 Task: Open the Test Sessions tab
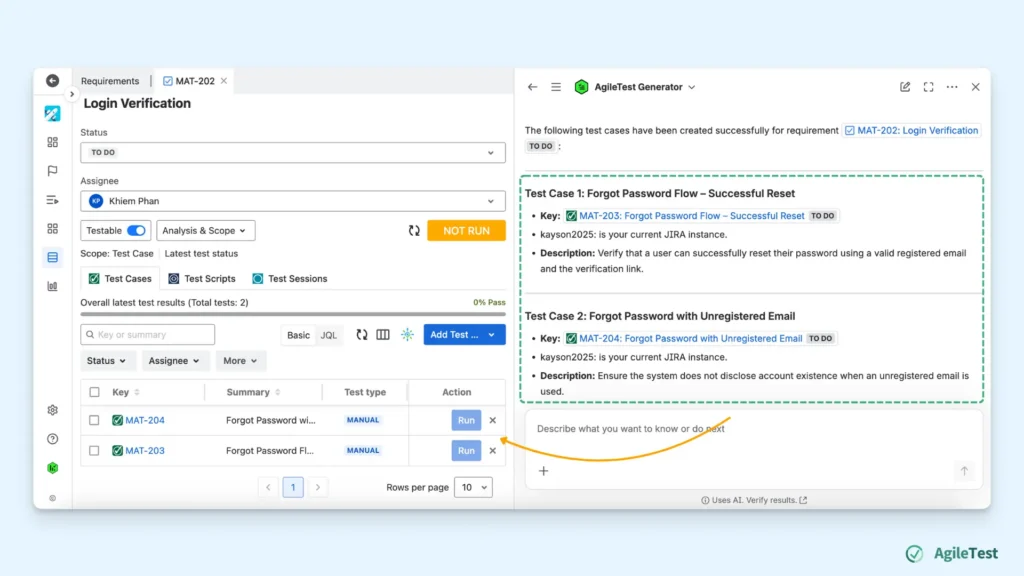point(290,279)
